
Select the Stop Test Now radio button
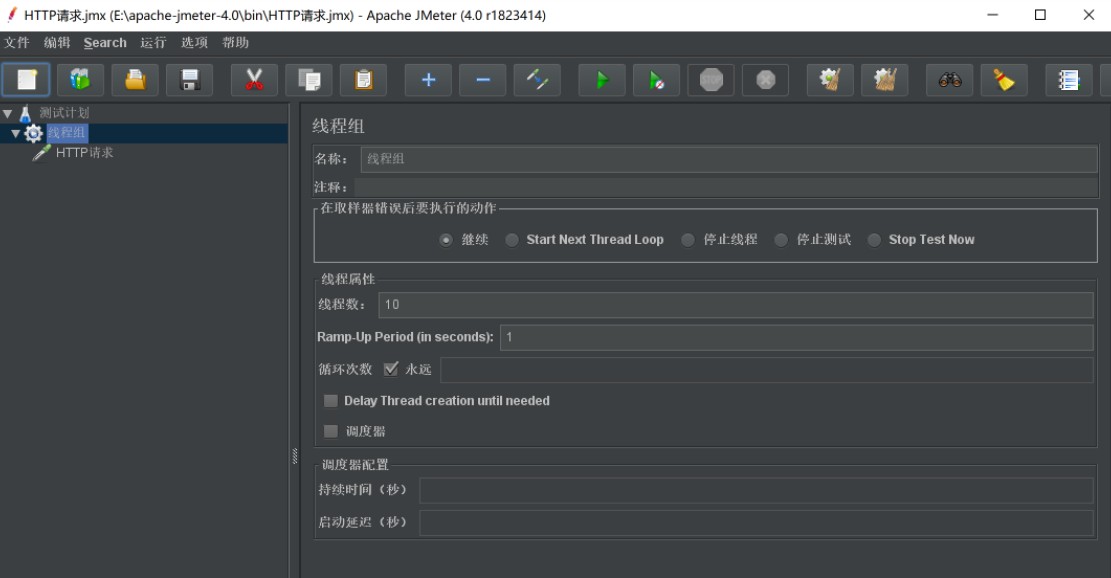874,240
